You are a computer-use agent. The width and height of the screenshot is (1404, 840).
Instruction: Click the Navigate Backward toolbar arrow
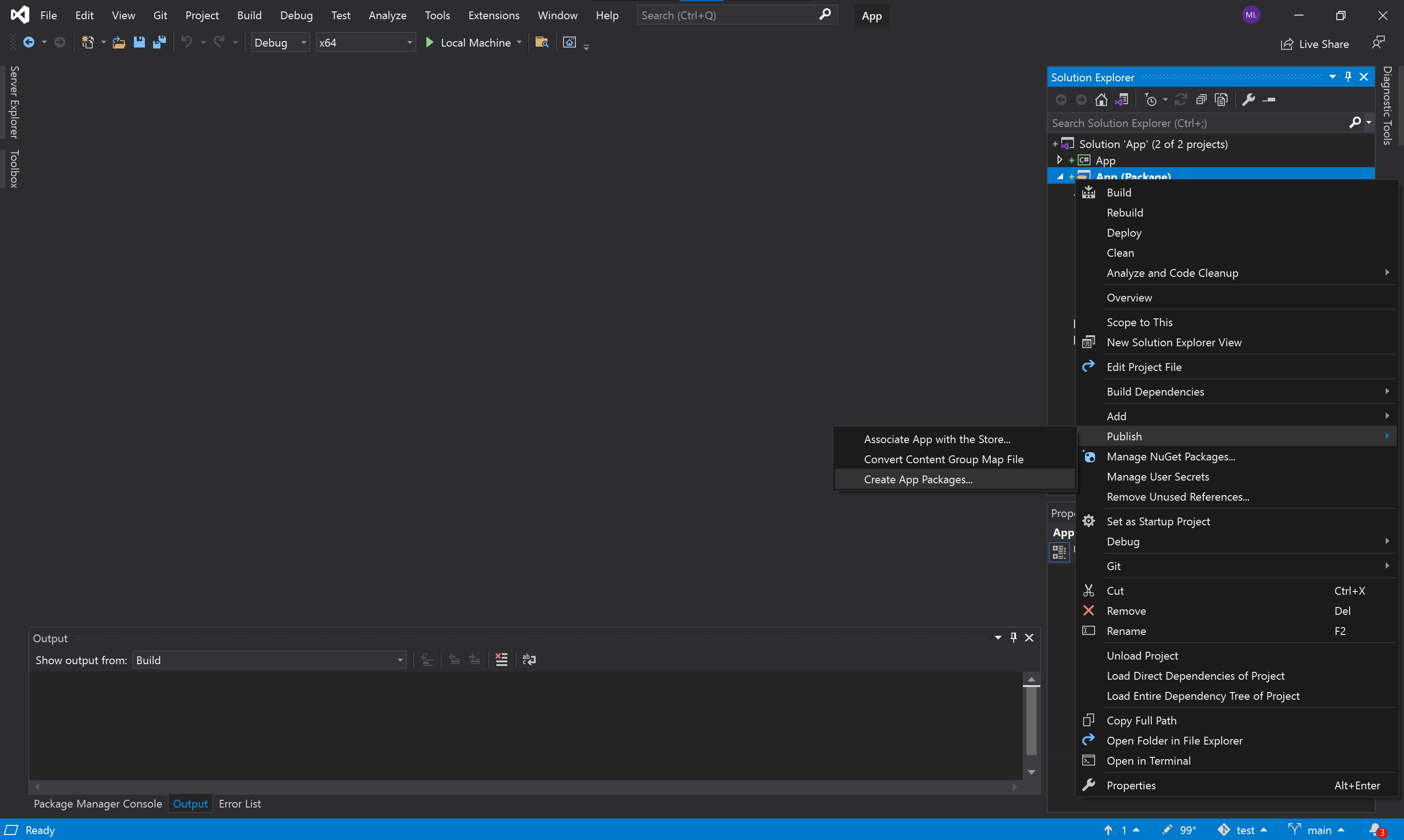(x=28, y=42)
